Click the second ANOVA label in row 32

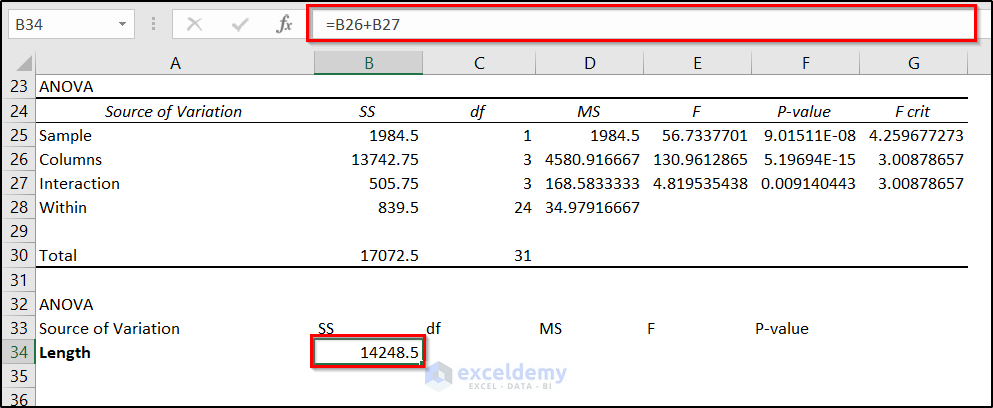(x=66, y=304)
